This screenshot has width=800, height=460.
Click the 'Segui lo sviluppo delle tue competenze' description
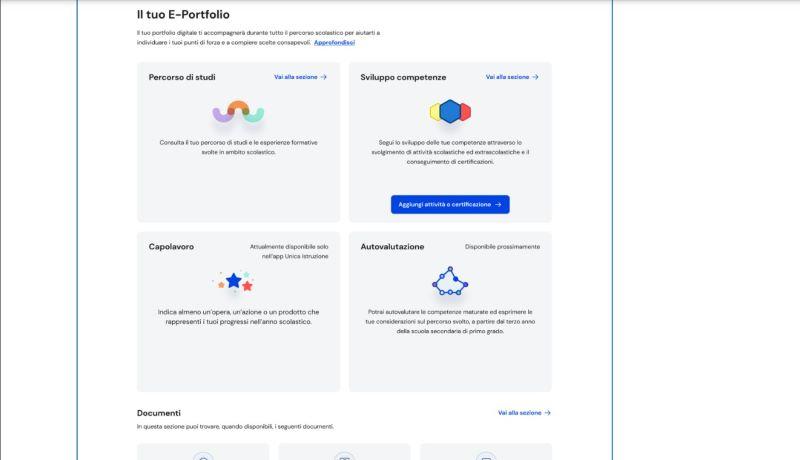450,152
